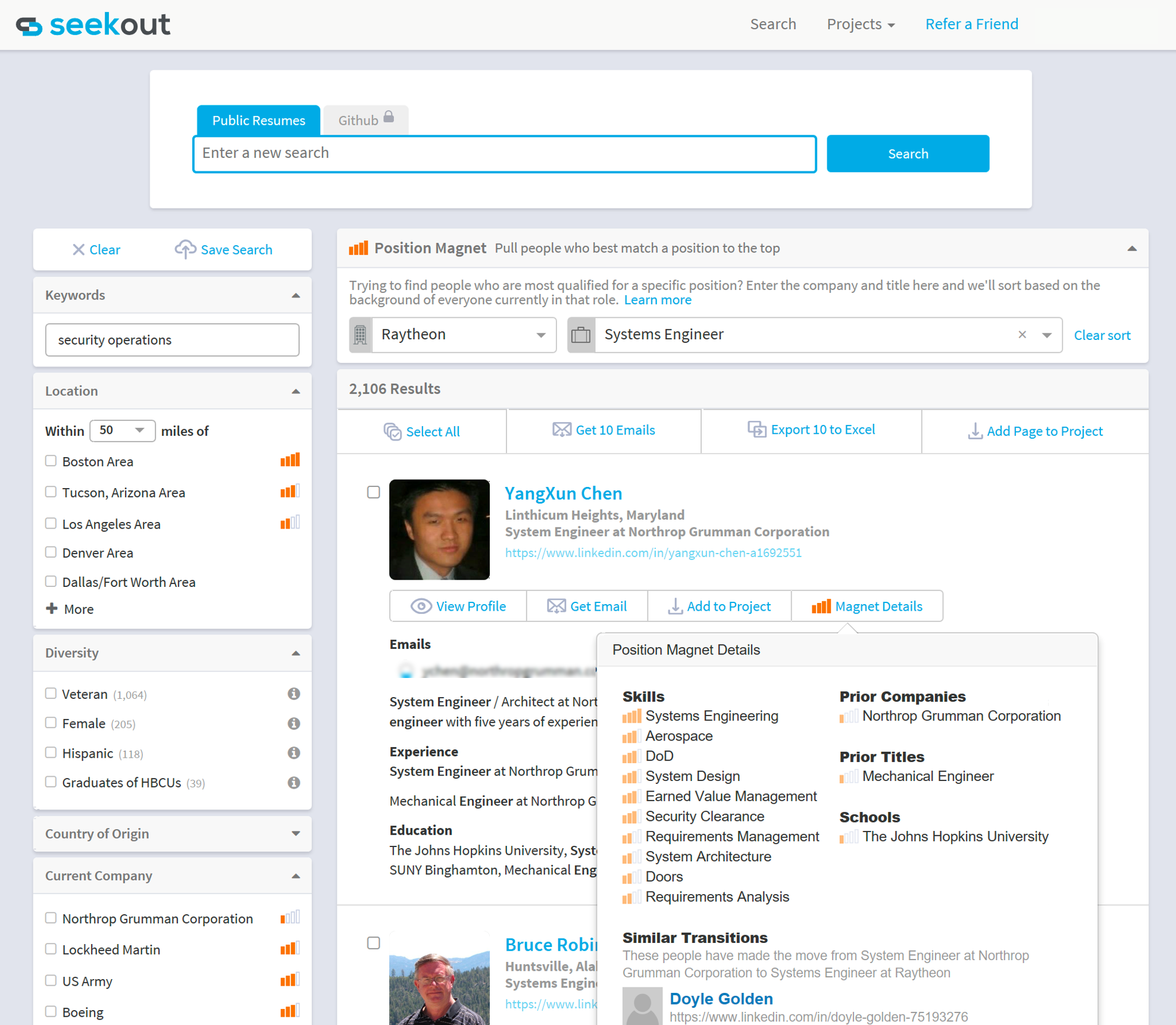Click the SeekOut logo icon
Image resolution: width=1176 pixels, height=1025 pixels.
coord(29,26)
